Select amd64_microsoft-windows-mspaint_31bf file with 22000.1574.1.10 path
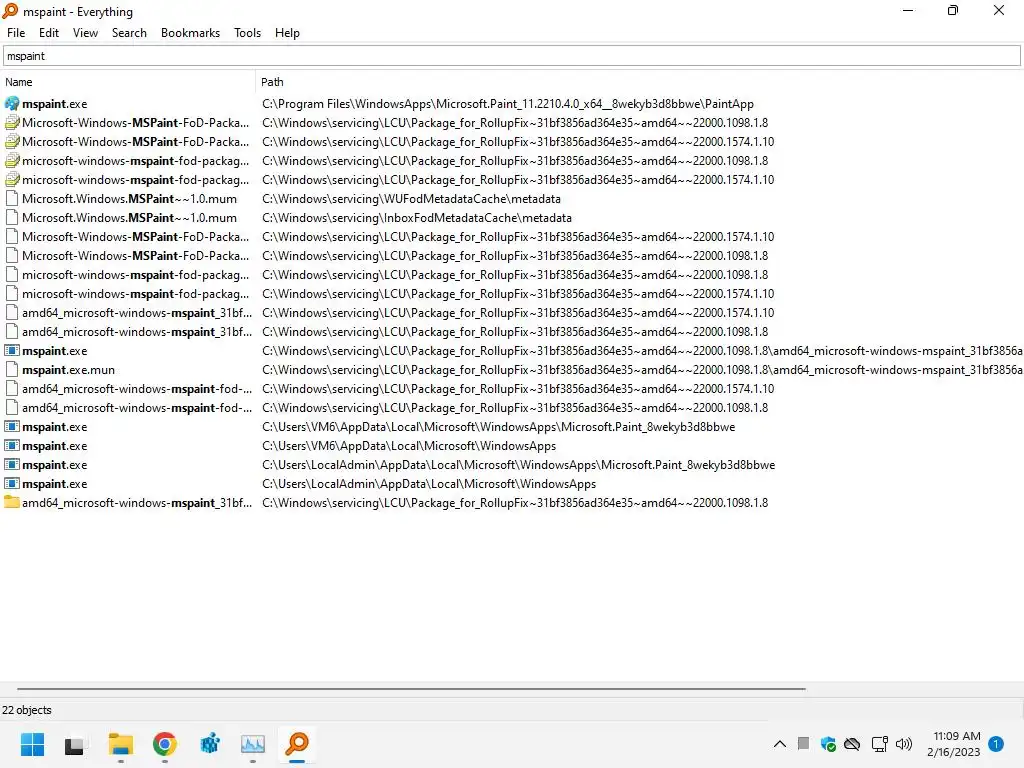Image resolution: width=1024 pixels, height=768 pixels. coord(136,313)
